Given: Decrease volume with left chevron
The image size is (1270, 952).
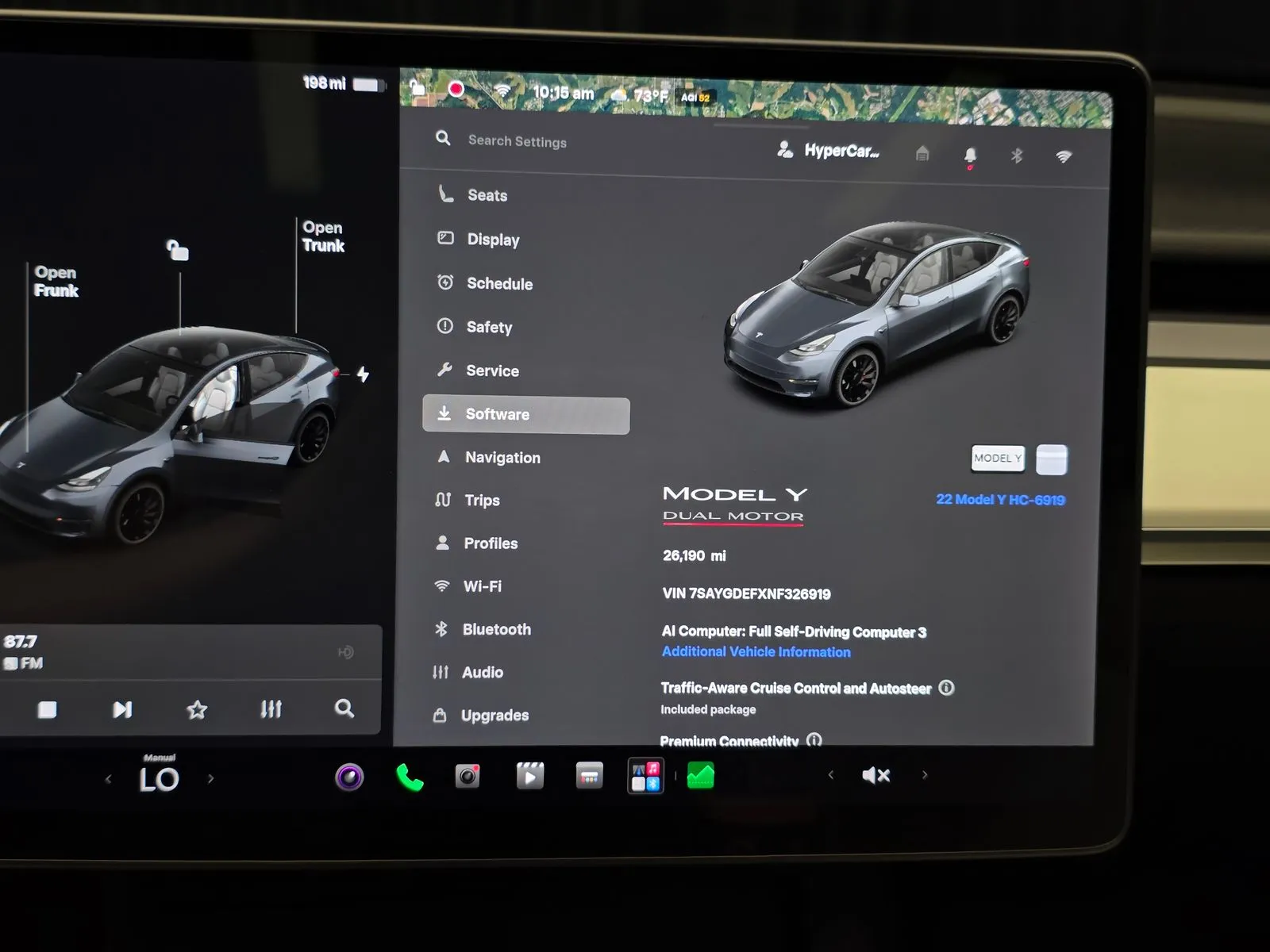Looking at the screenshot, I should point(831,775).
